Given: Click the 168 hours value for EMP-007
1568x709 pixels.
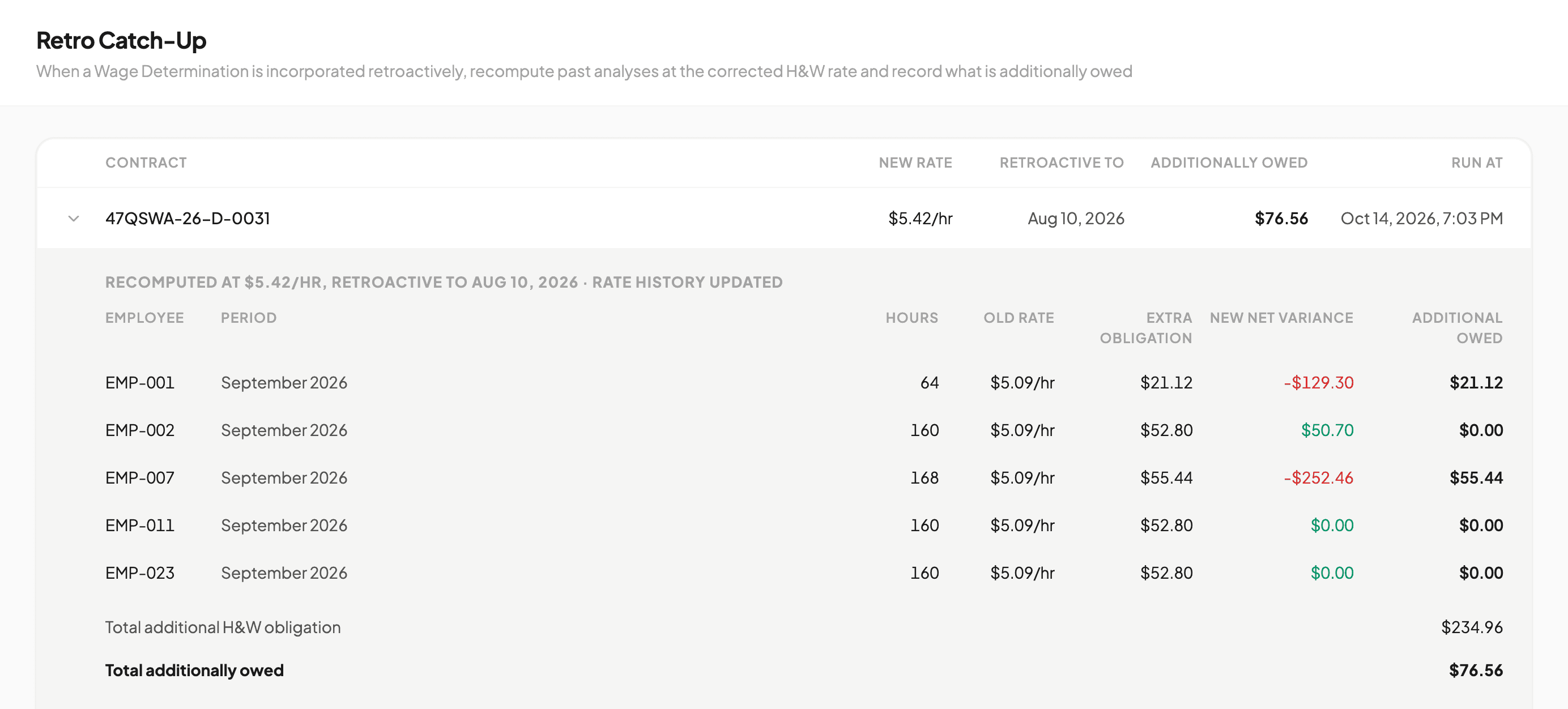Looking at the screenshot, I should pyautogui.click(x=924, y=478).
